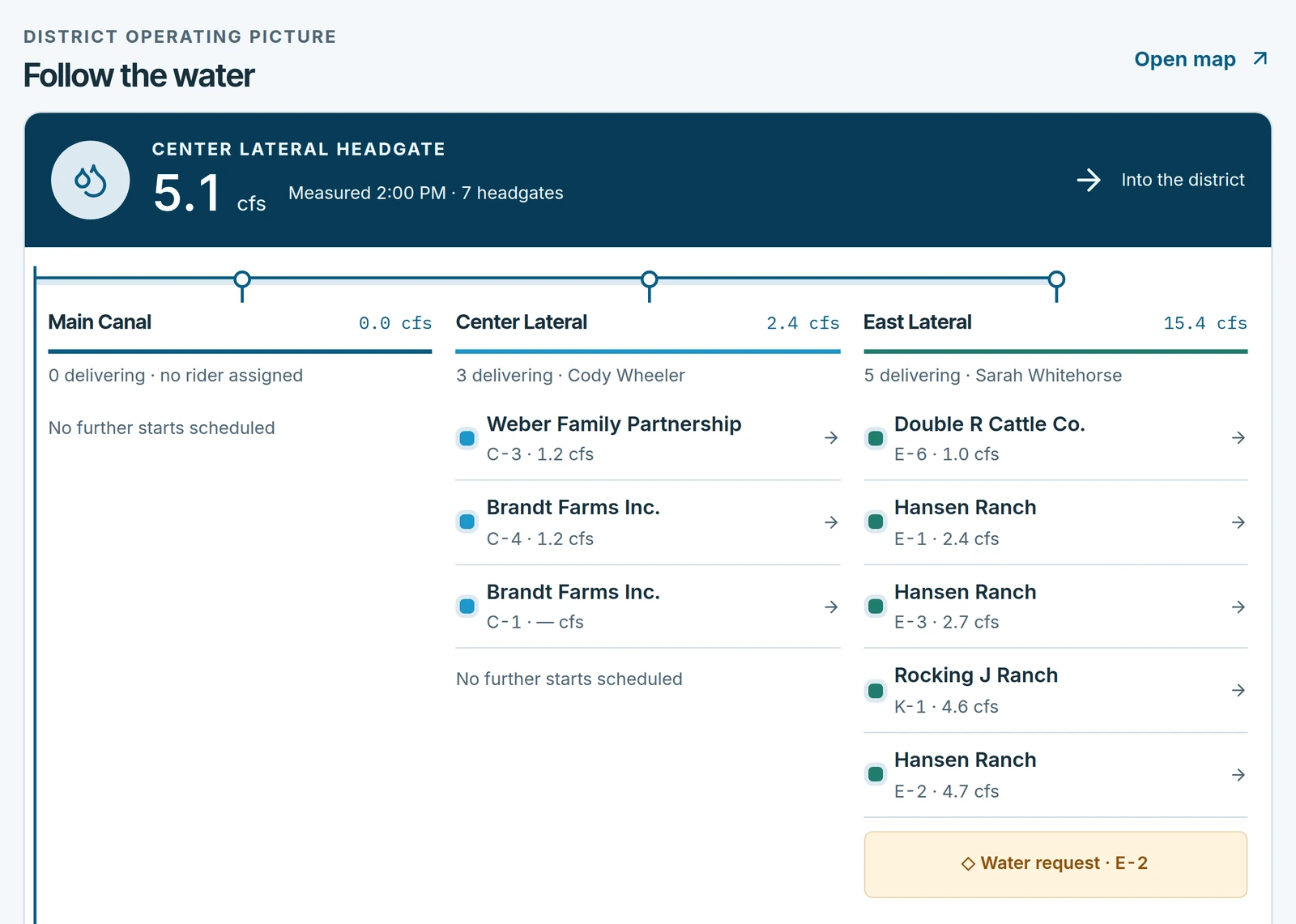Select the Center Lateral node marker

650,280
